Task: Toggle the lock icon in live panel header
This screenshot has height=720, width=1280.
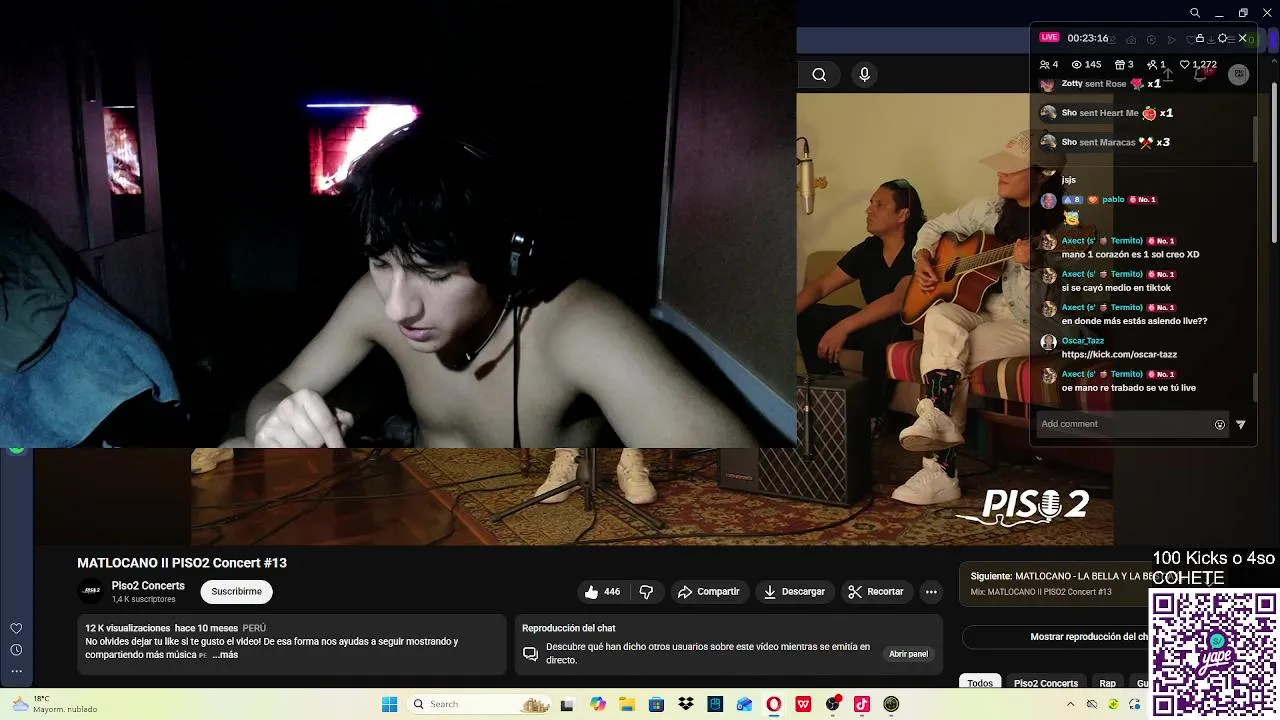Action: click(1200, 38)
